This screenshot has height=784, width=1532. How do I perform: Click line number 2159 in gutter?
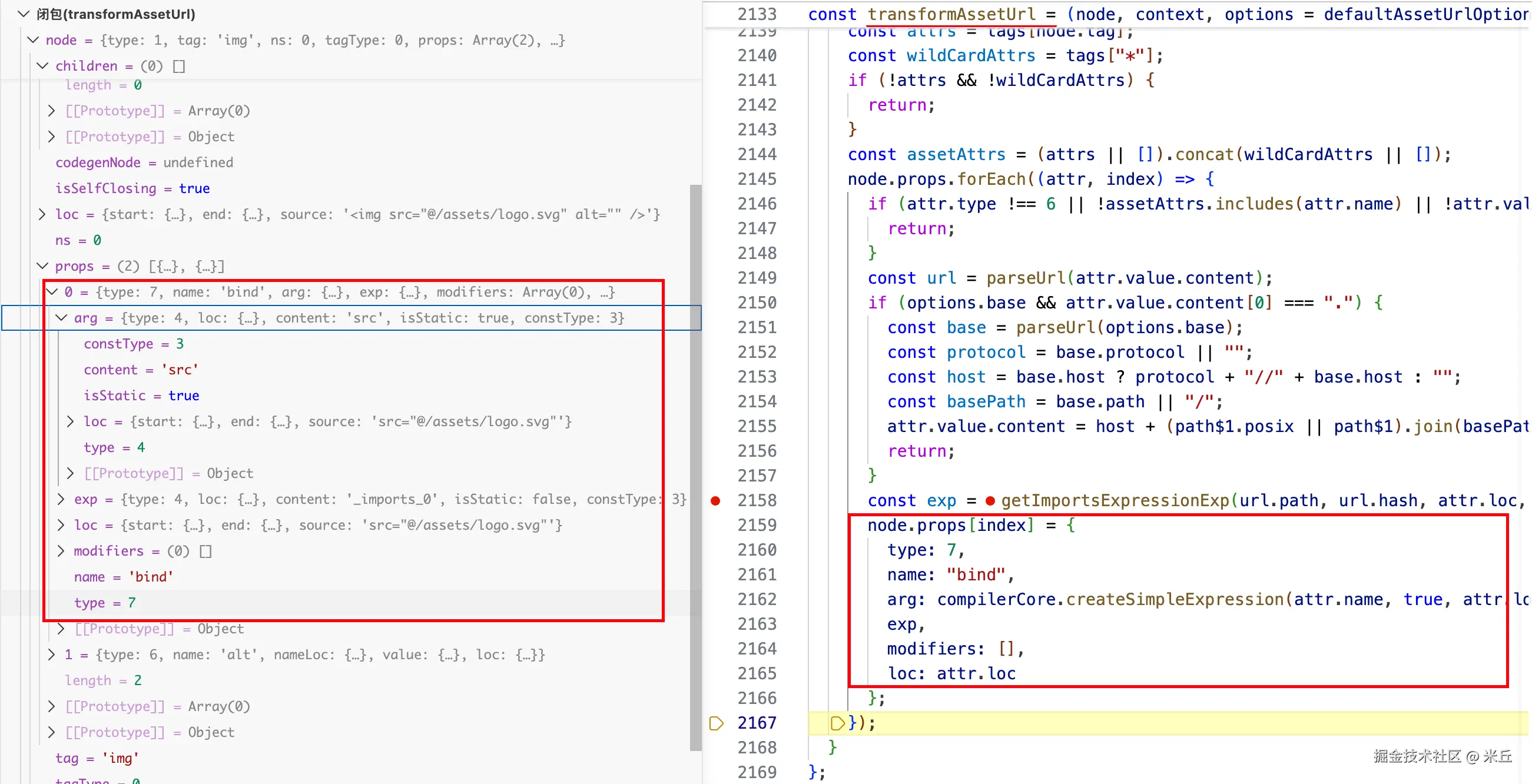757,526
